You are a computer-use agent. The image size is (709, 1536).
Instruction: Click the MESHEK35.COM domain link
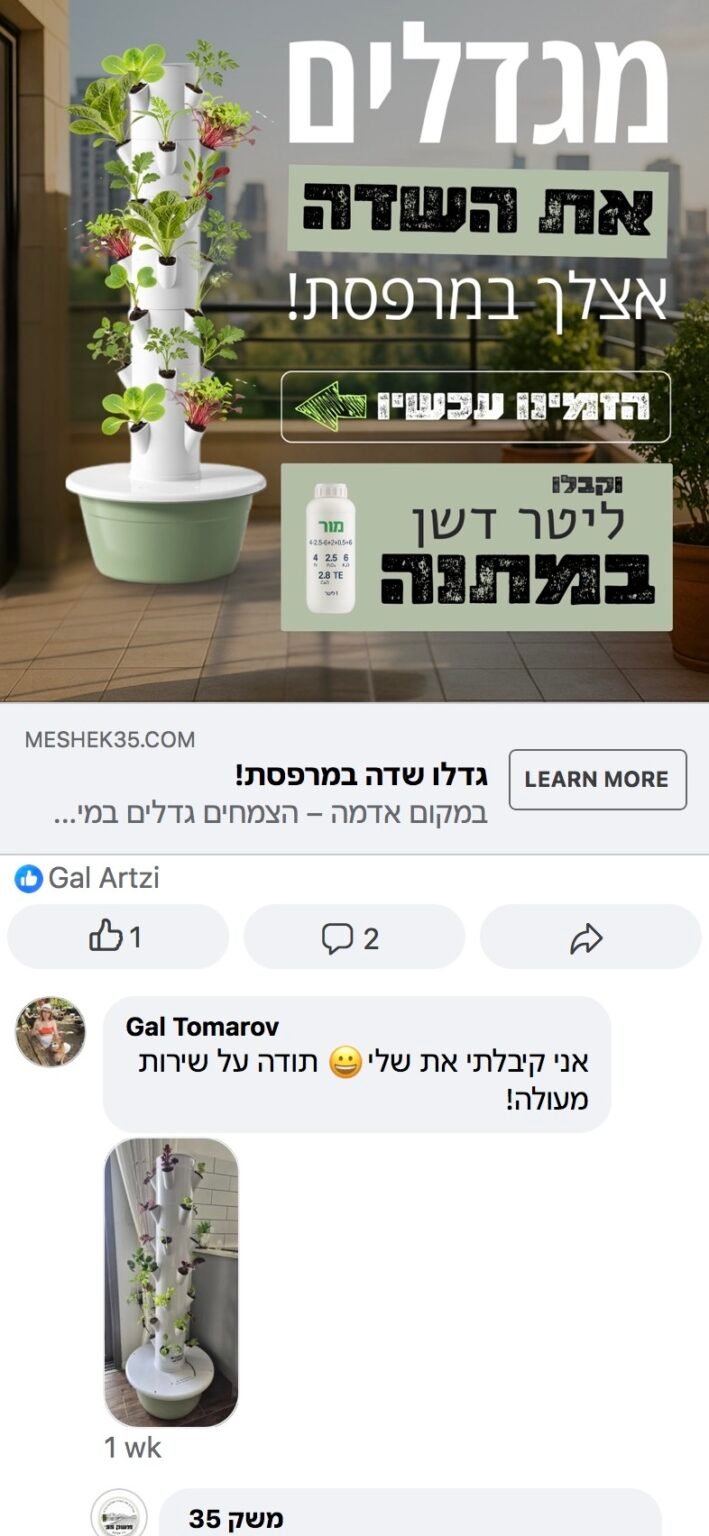tap(110, 740)
